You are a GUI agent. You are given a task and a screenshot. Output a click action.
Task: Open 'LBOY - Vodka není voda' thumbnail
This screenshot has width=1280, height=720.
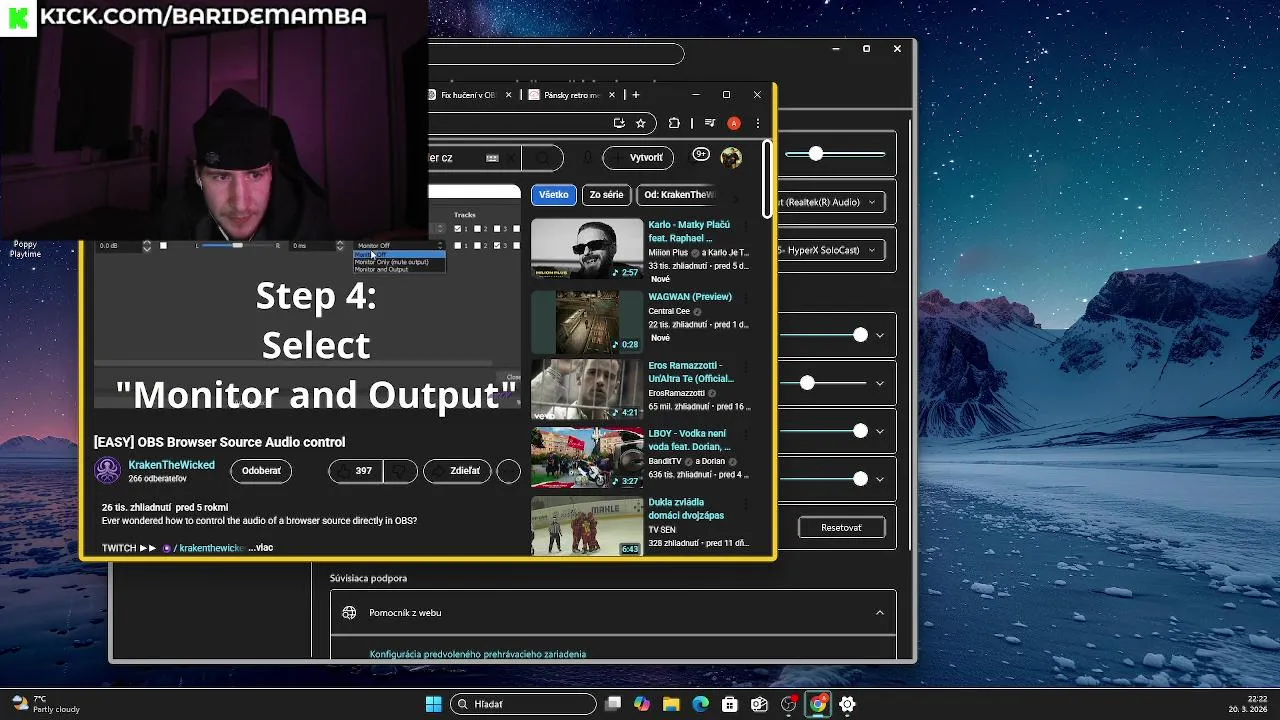(x=587, y=458)
